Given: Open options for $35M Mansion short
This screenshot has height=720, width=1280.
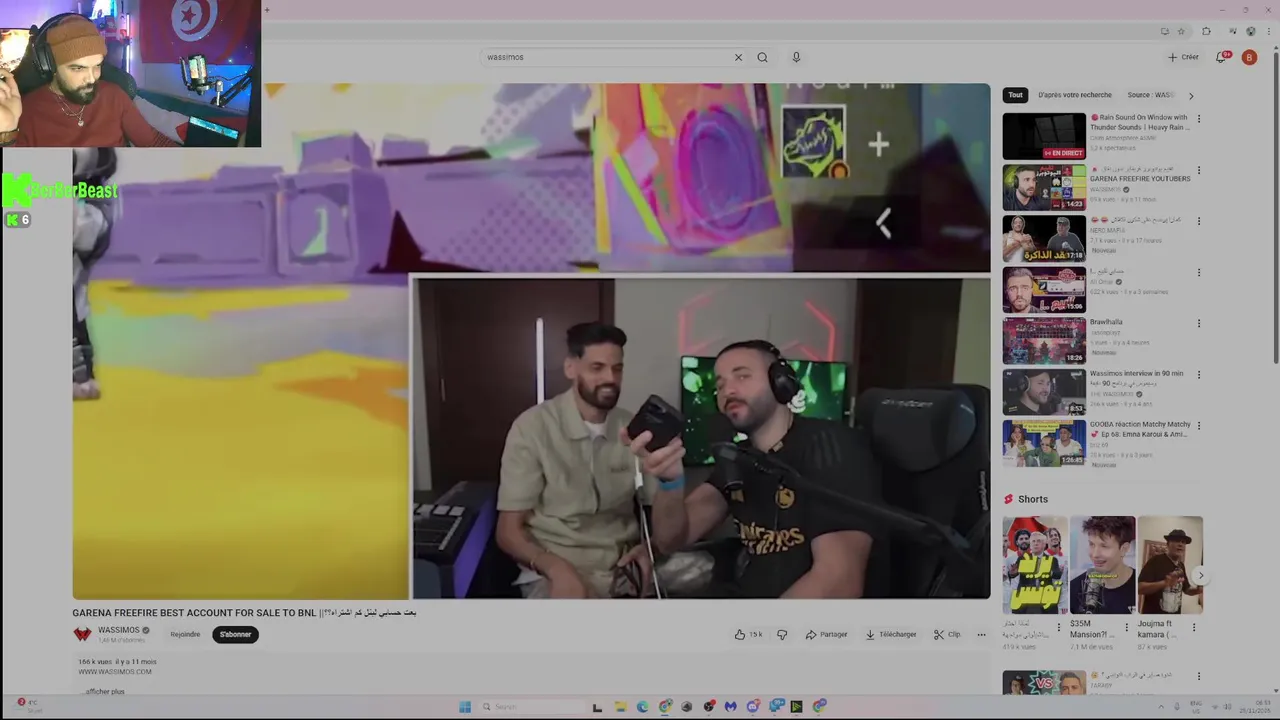Looking at the screenshot, I should [x=1126, y=627].
